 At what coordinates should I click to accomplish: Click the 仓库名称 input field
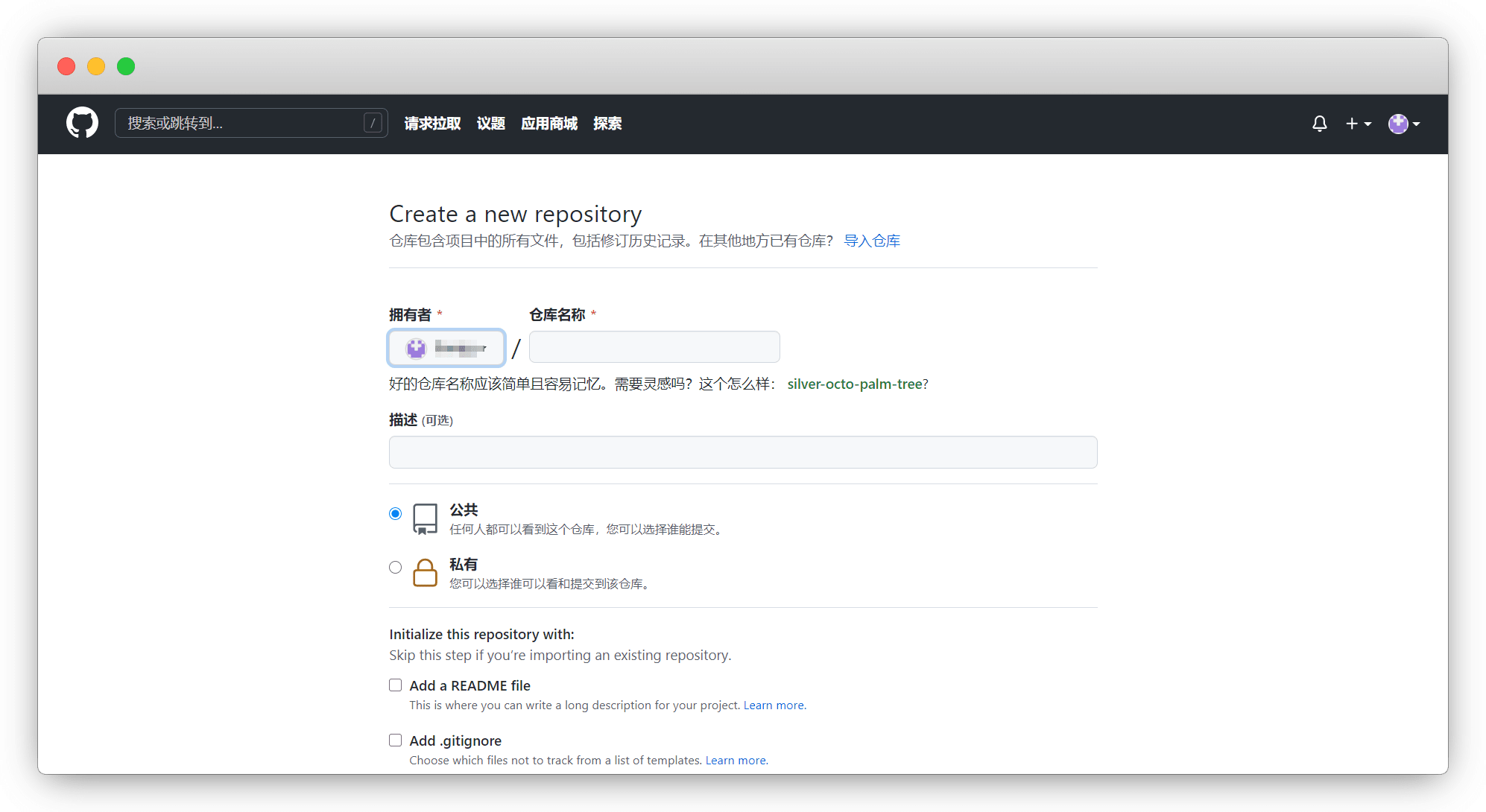(654, 346)
